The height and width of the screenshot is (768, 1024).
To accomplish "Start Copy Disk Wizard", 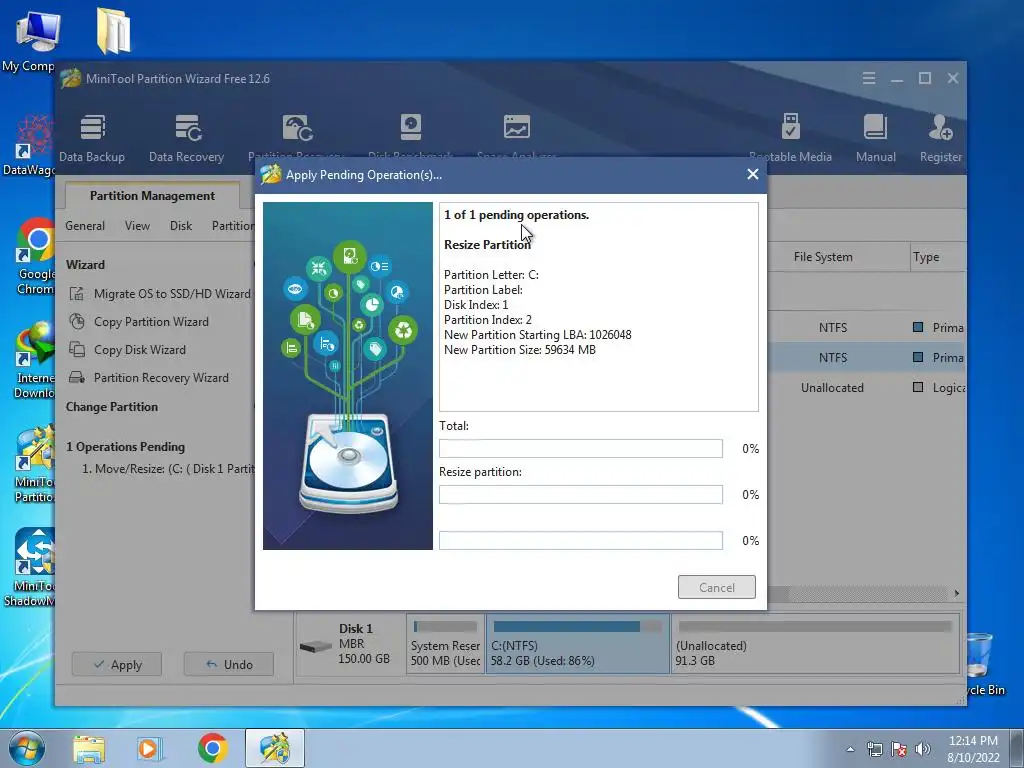I will (127, 350).
